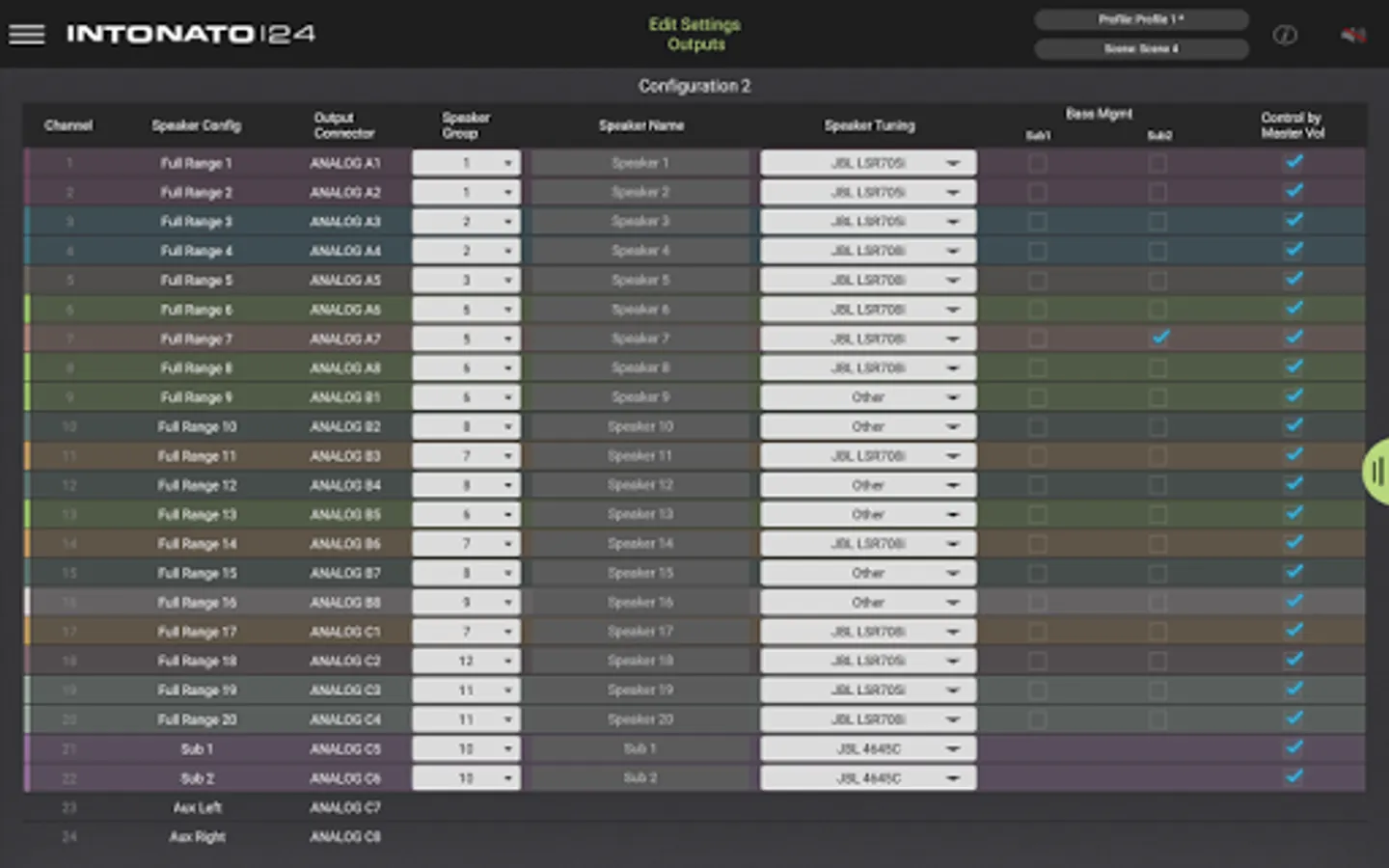Click the Scene: Scene 4 button
This screenshot has height=868, width=1389.
tap(1141, 48)
